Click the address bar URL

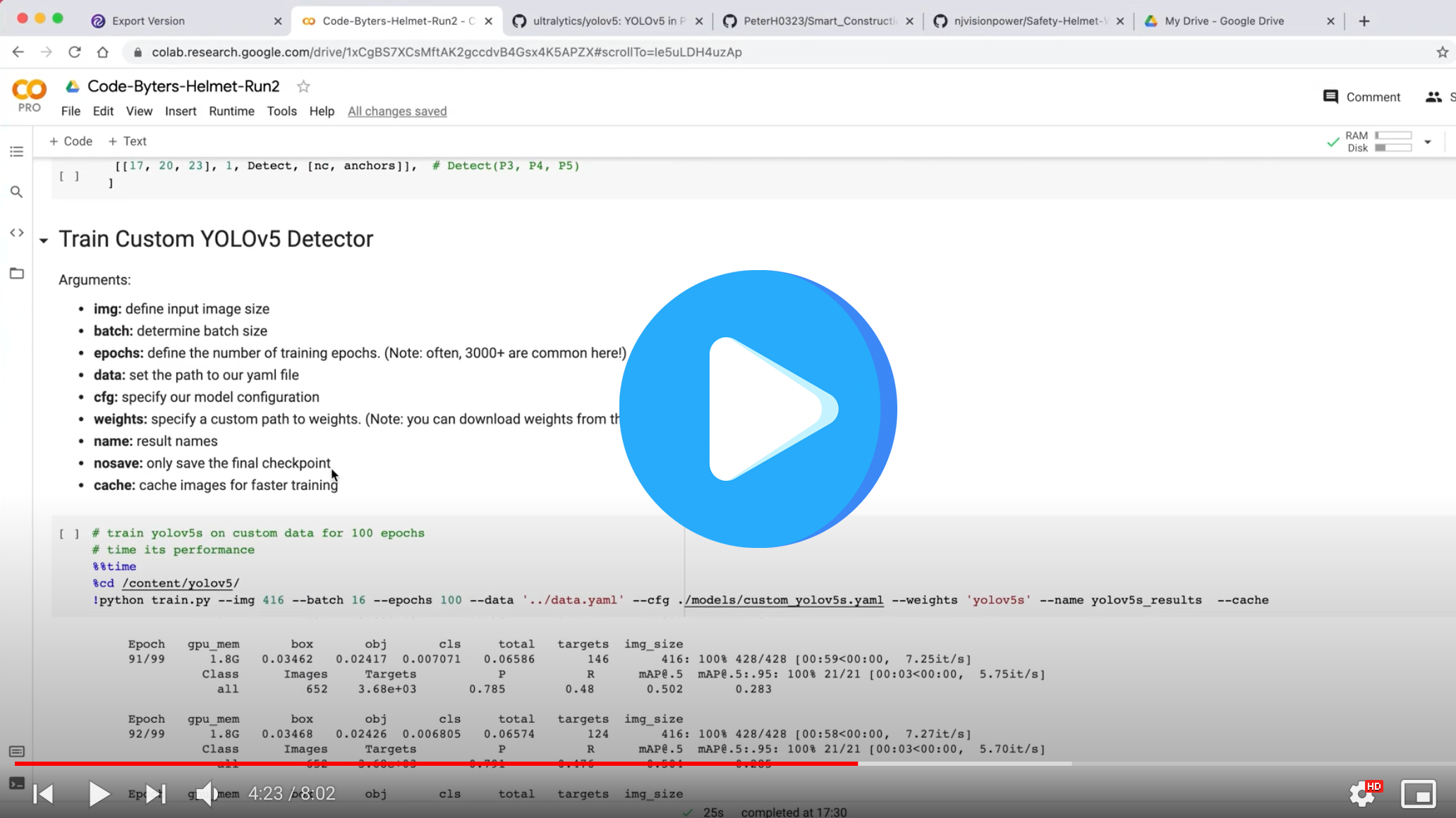coord(447,52)
